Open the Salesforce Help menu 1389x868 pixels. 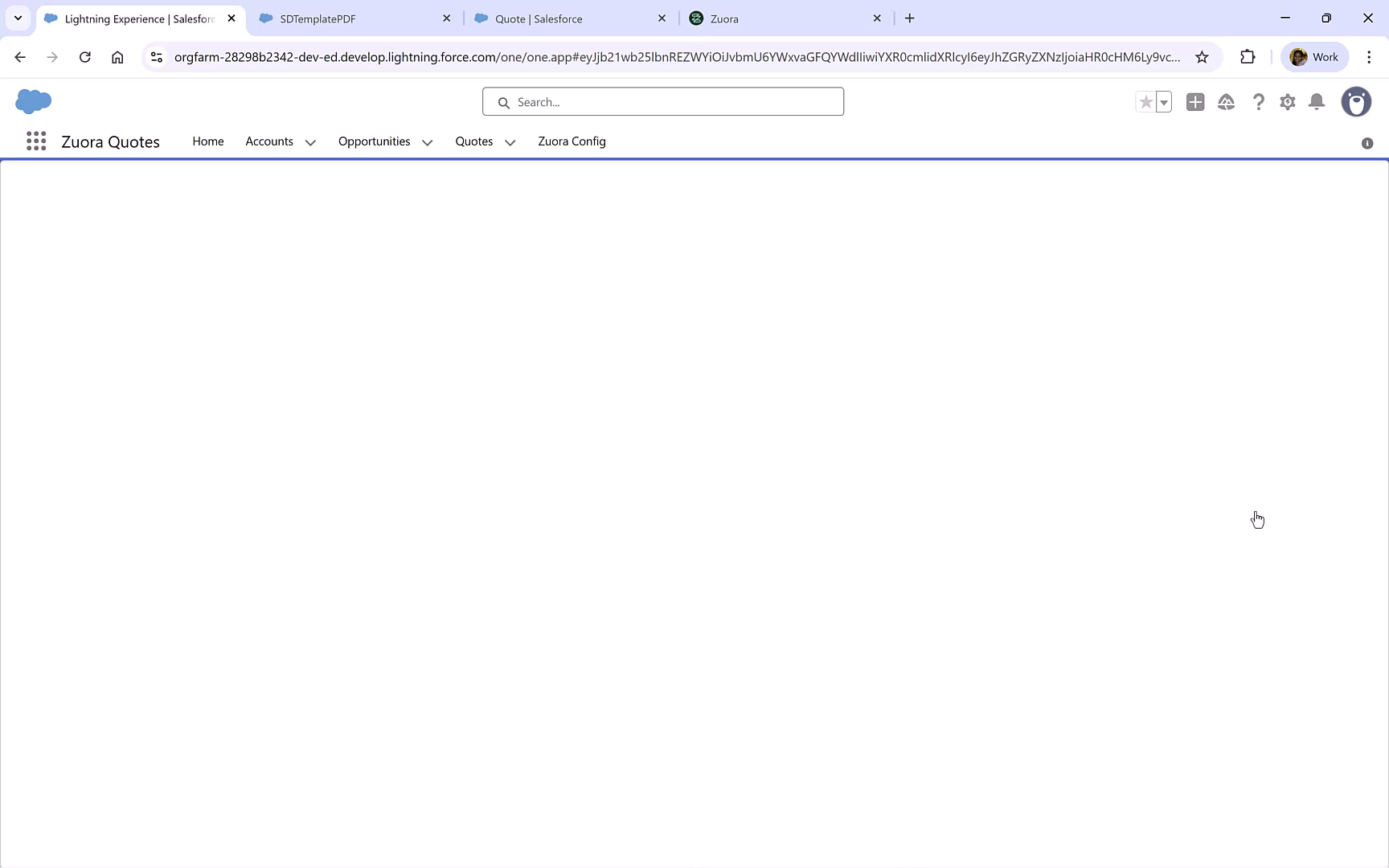click(1259, 102)
